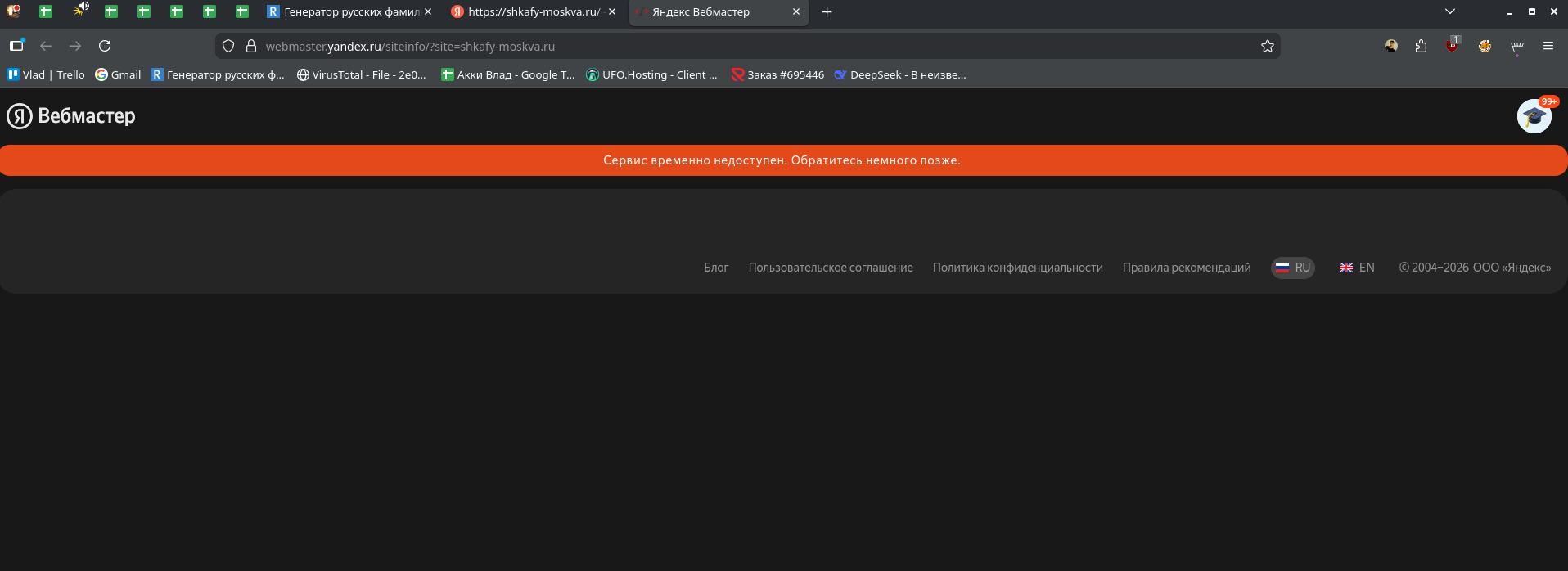Minimize the browser window
1568x571 pixels.
tap(1509, 11)
